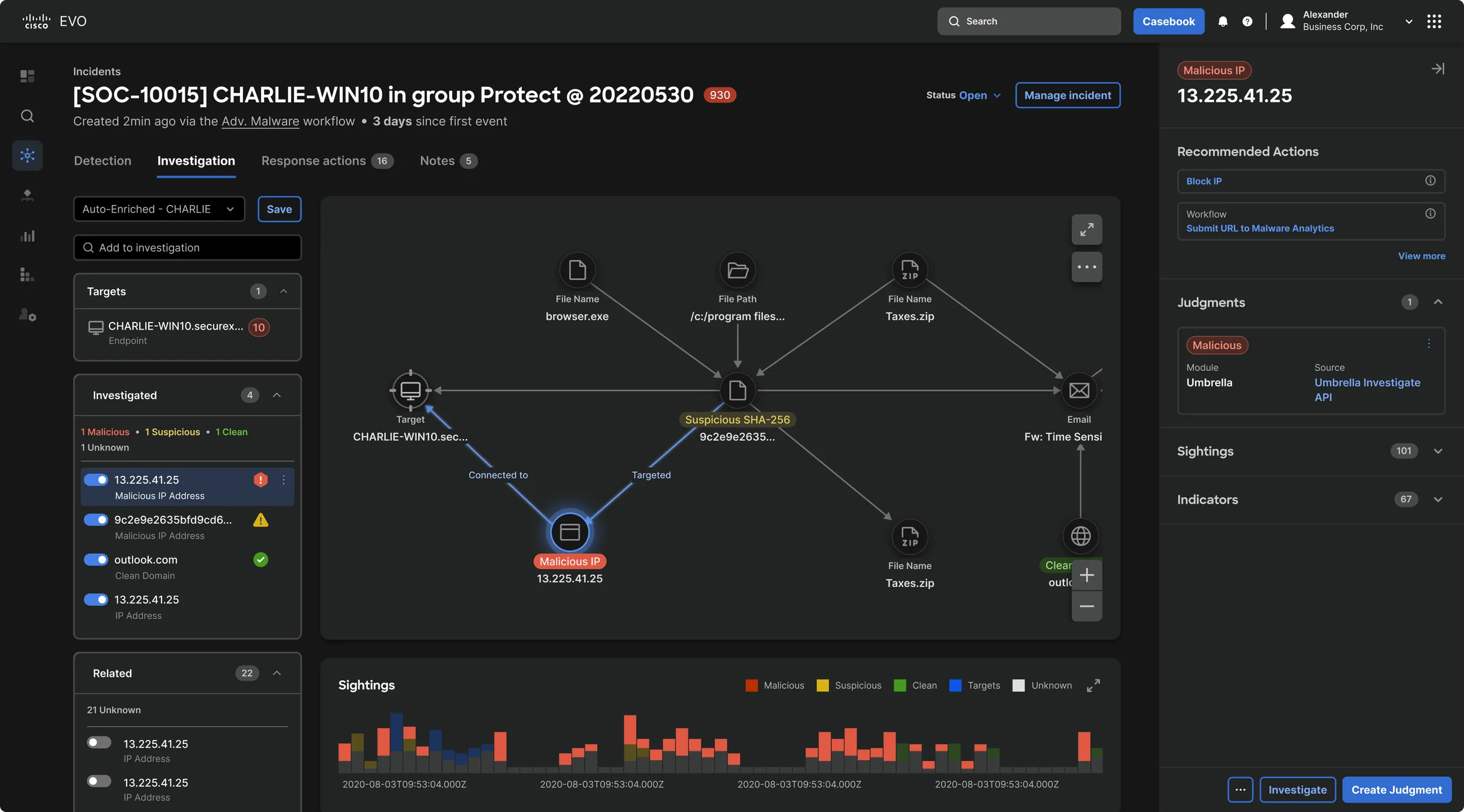This screenshot has width=1464, height=812.
Task: Open the search icon in left sidebar
Action: (x=27, y=116)
